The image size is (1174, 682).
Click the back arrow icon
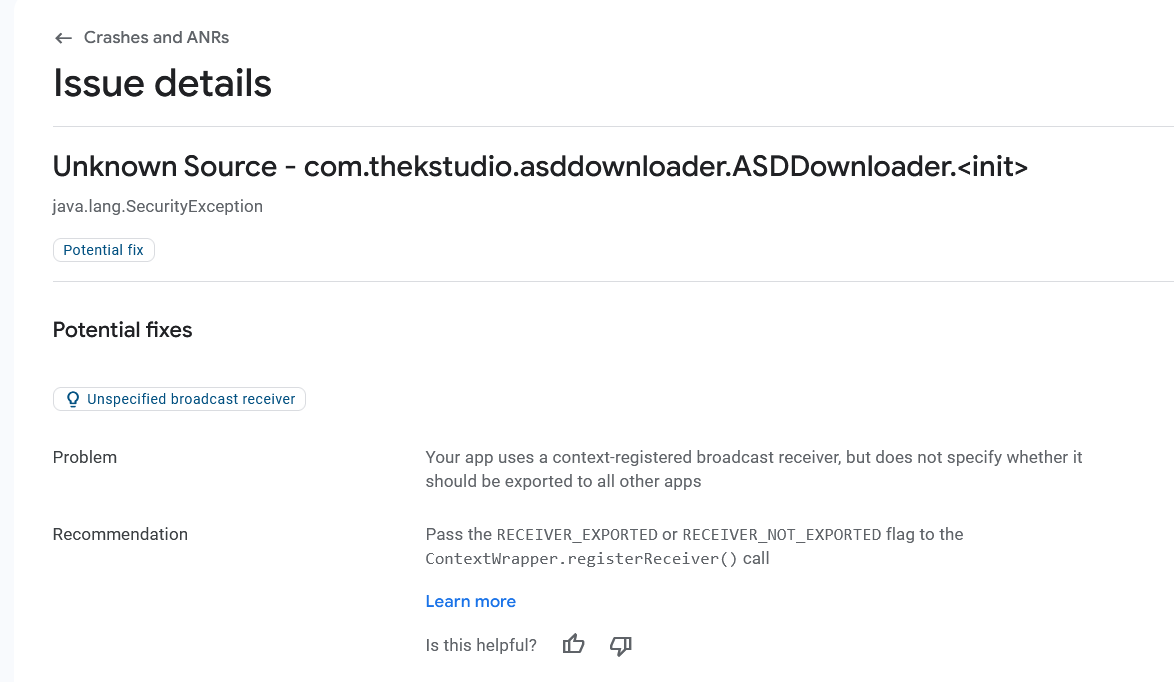[64, 38]
